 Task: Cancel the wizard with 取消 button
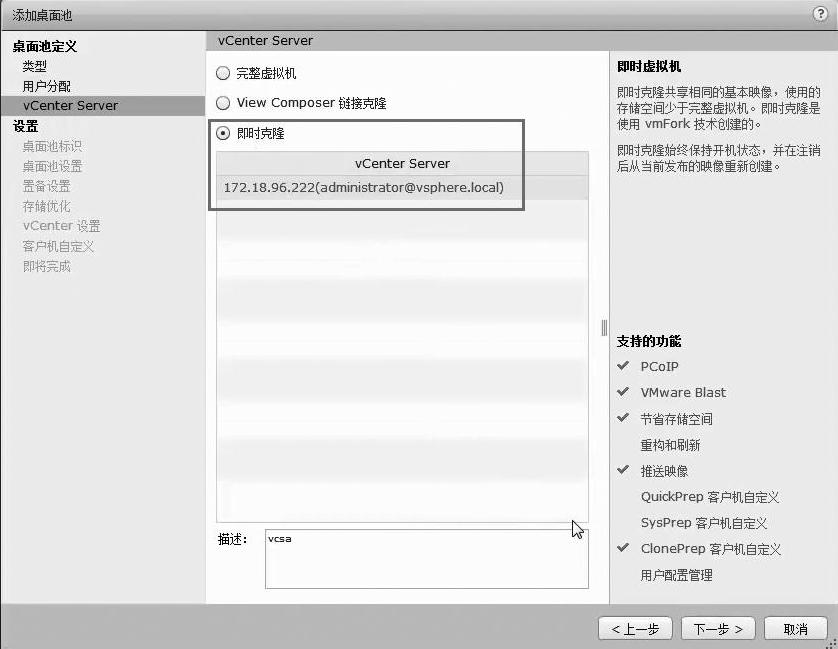click(796, 629)
